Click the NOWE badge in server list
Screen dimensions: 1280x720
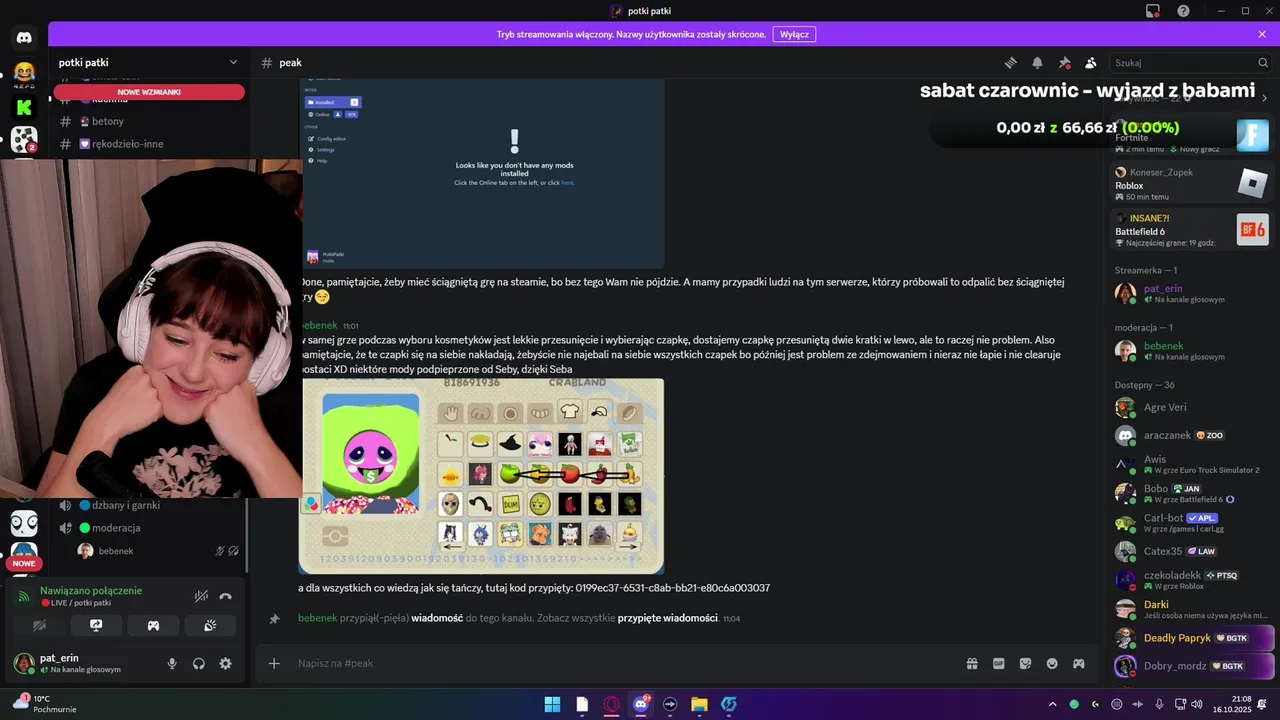[24, 563]
